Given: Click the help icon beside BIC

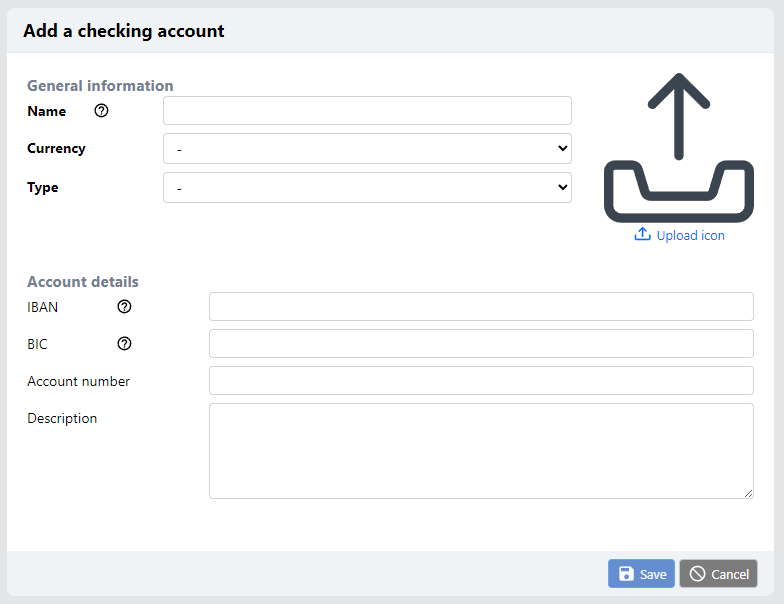Looking at the screenshot, I should click(x=124, y=344).
